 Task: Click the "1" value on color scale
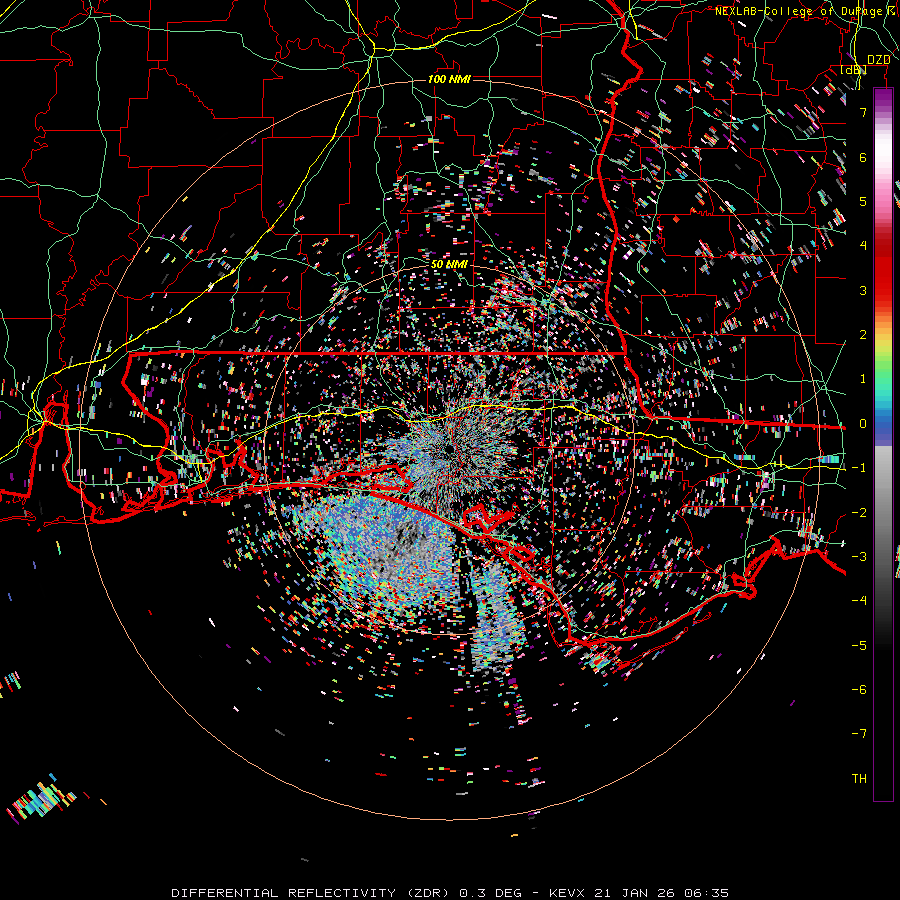[863, 379]
